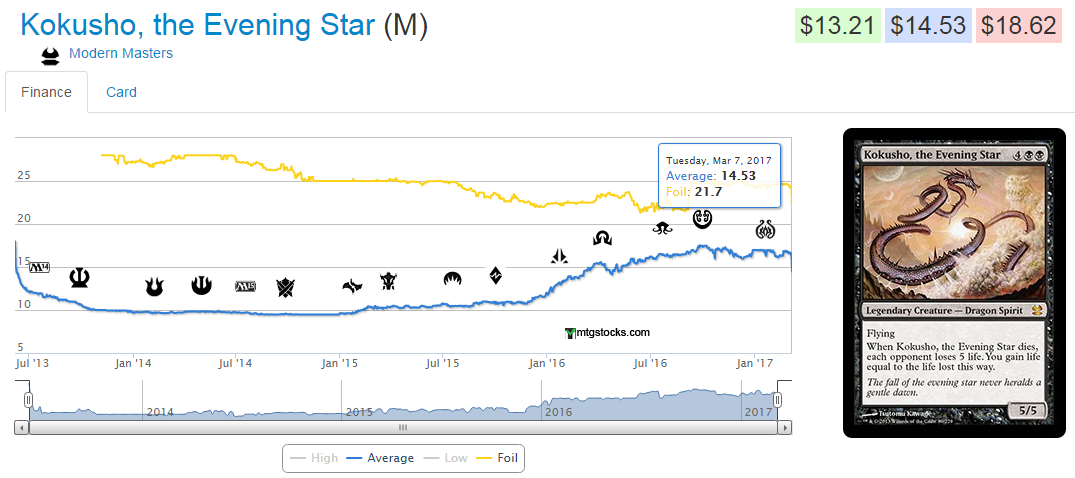Click the 10 y-axis label
The image size is (1075, 478).
[24, 304]
